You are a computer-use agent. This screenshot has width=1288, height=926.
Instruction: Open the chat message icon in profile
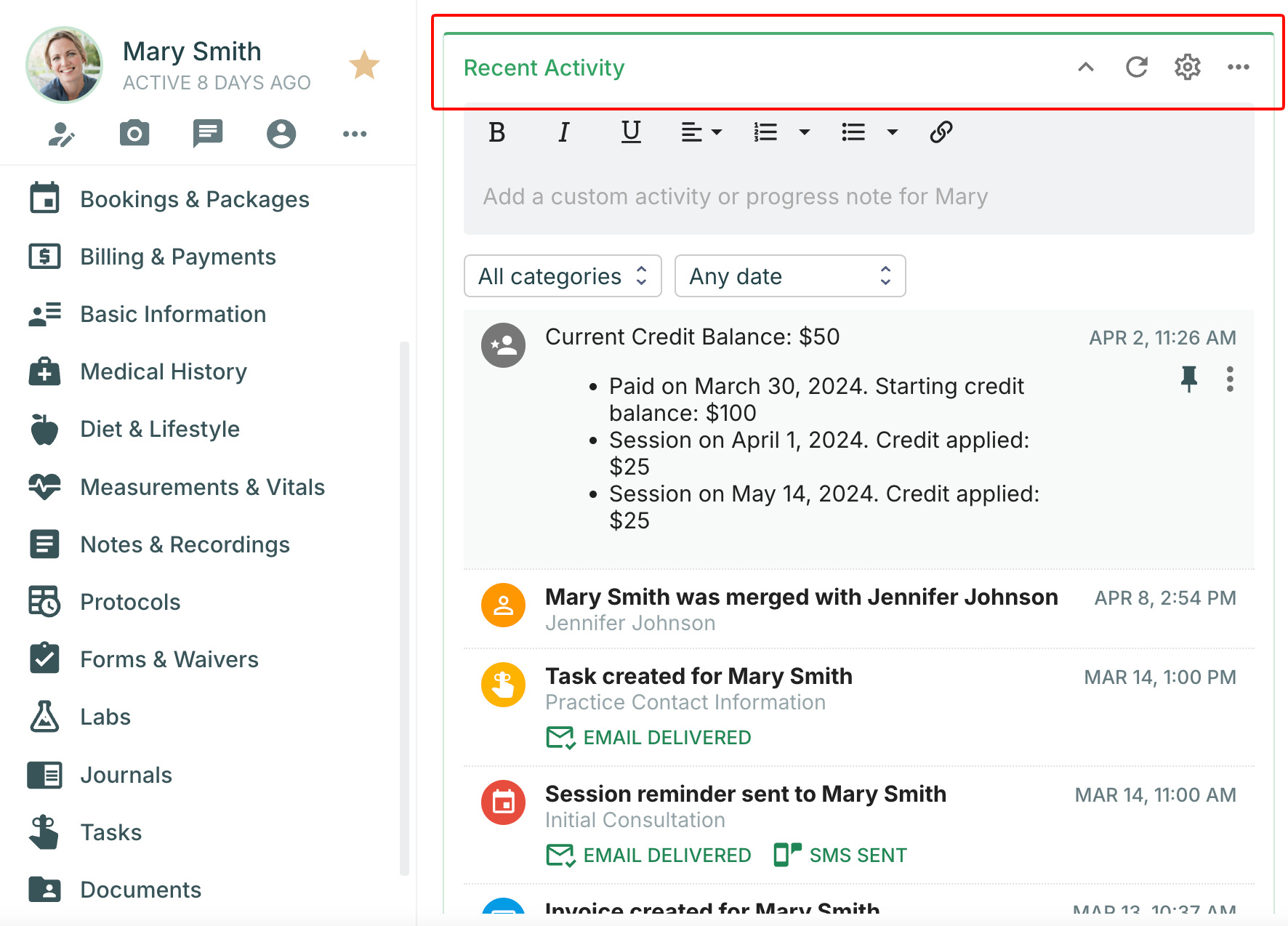208,134
